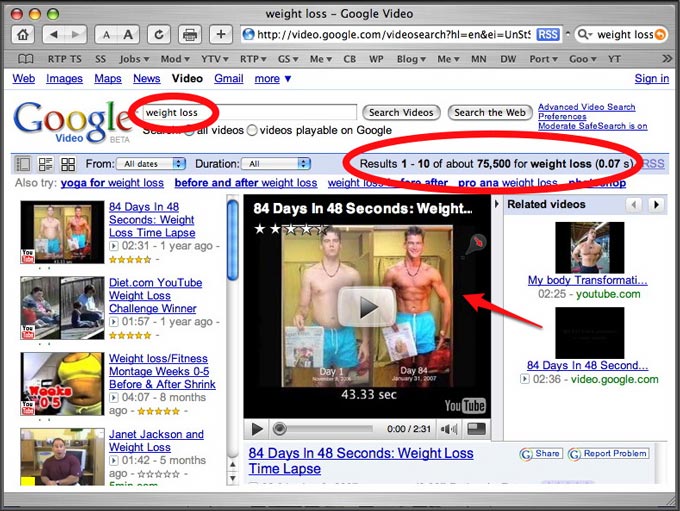
Task: Click the results list scrollbar thumb
Action: [232, 240]
